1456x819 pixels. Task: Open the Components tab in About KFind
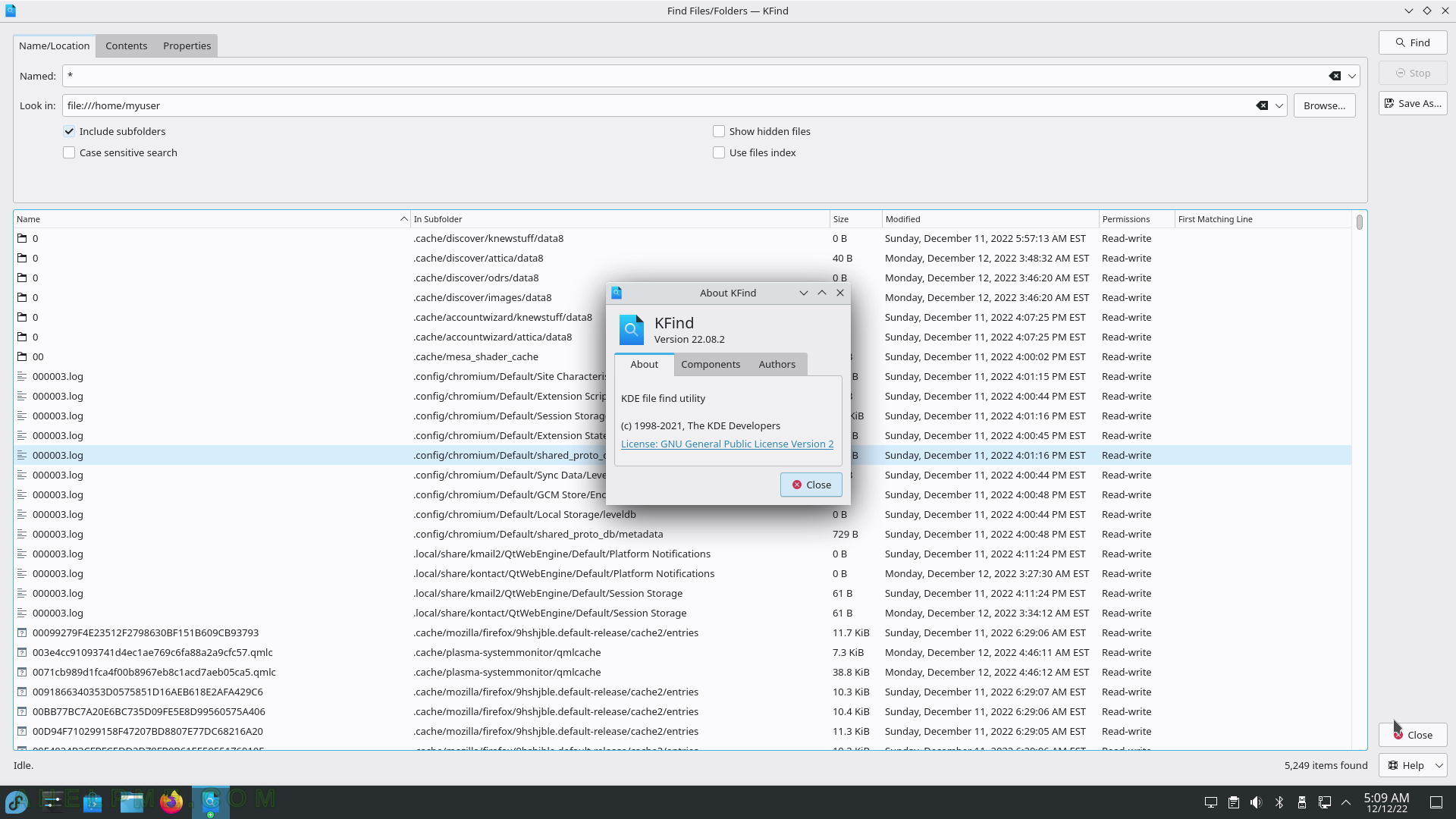click(711, 364)
